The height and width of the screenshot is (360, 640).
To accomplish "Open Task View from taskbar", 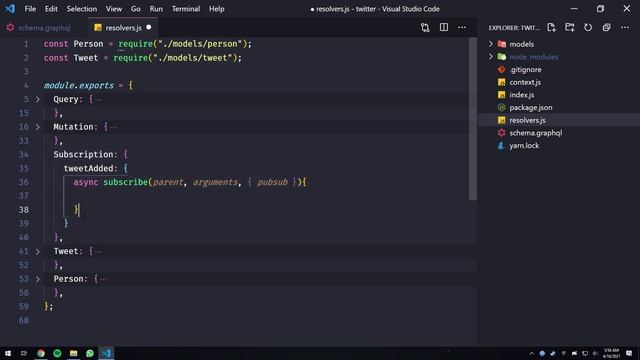I will click(x=24, y=353).
